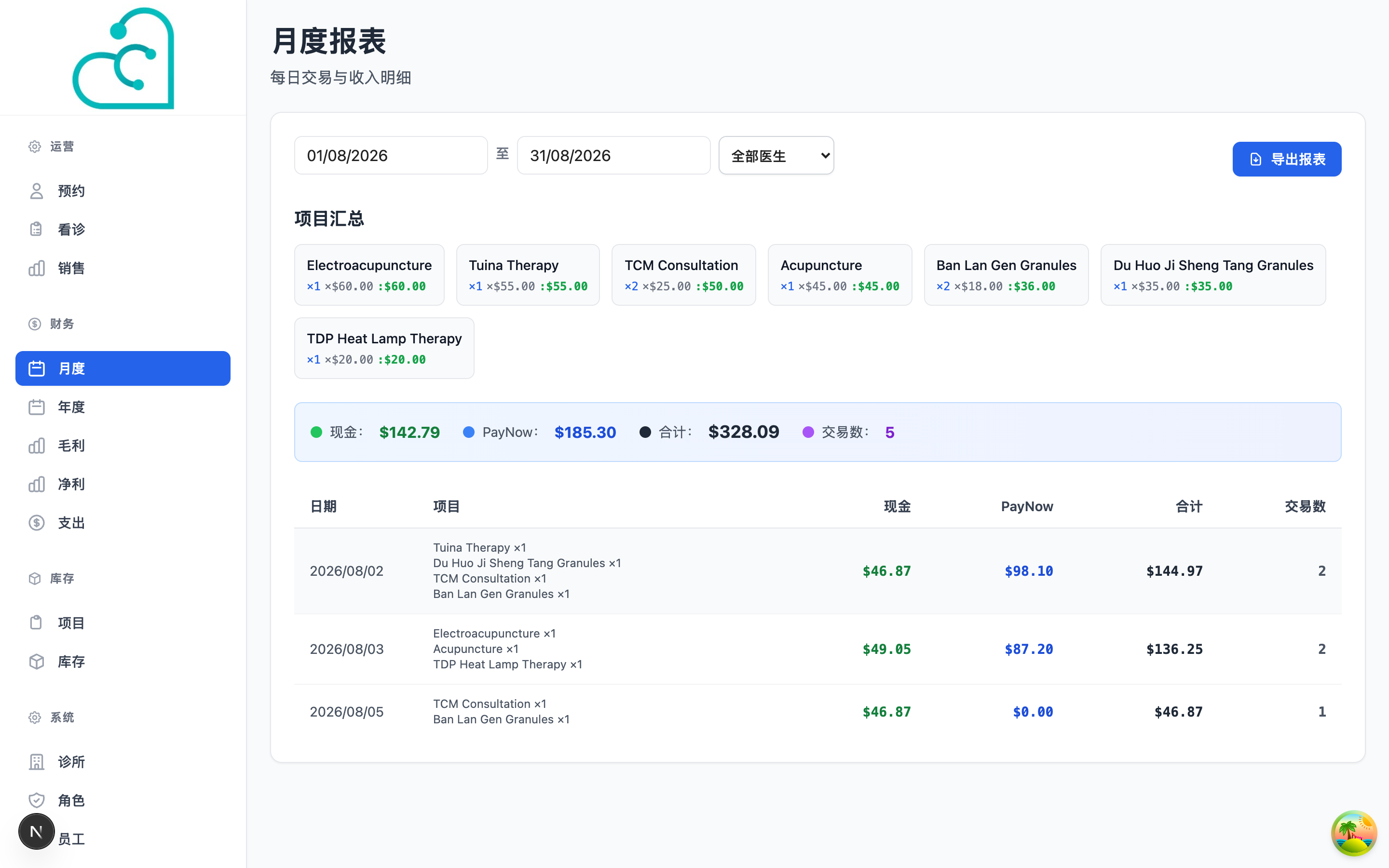This screenshot has height=868, width=1389.
Task: Go to the 看诊 consultation page
Action: (x=123, y=229)
